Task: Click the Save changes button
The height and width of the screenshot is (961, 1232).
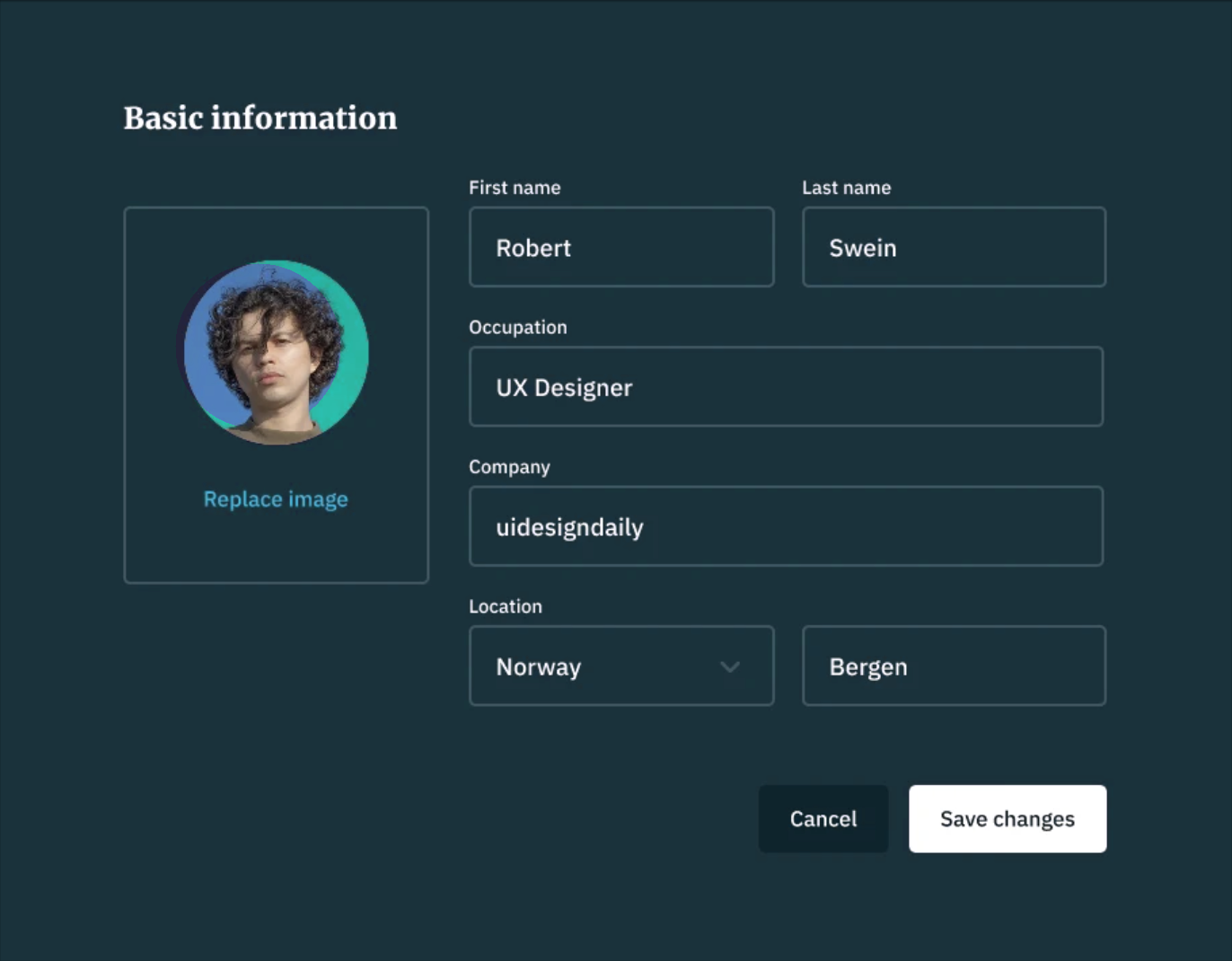Action: tap(1007, 818)
